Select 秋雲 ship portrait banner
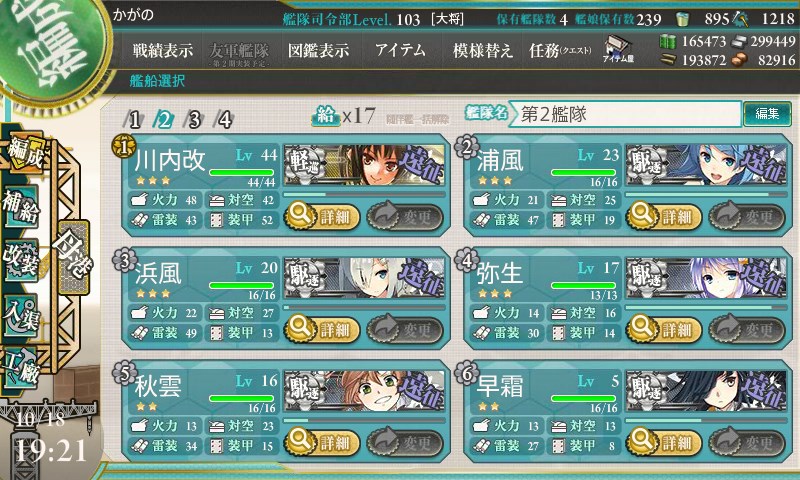800x480 pixels. pyautogui.click(x=364, y=391)
